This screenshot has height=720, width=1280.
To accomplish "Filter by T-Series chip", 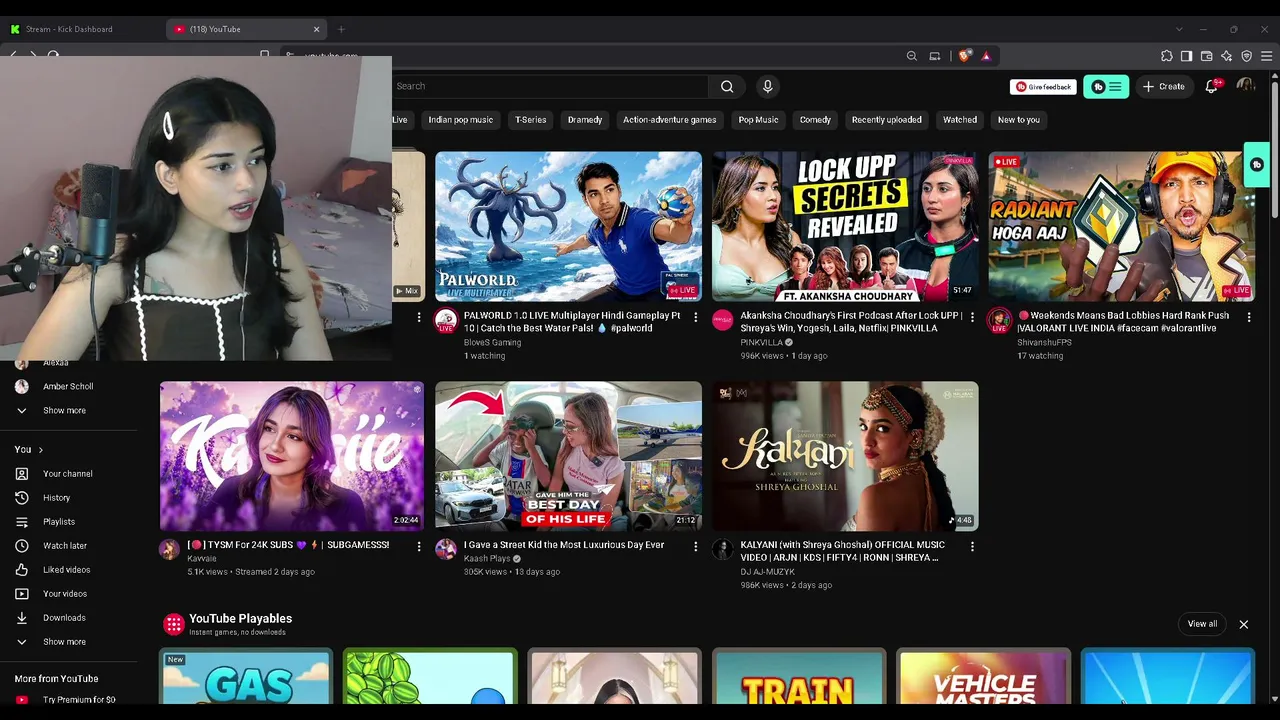I will (x=531, y=120).
